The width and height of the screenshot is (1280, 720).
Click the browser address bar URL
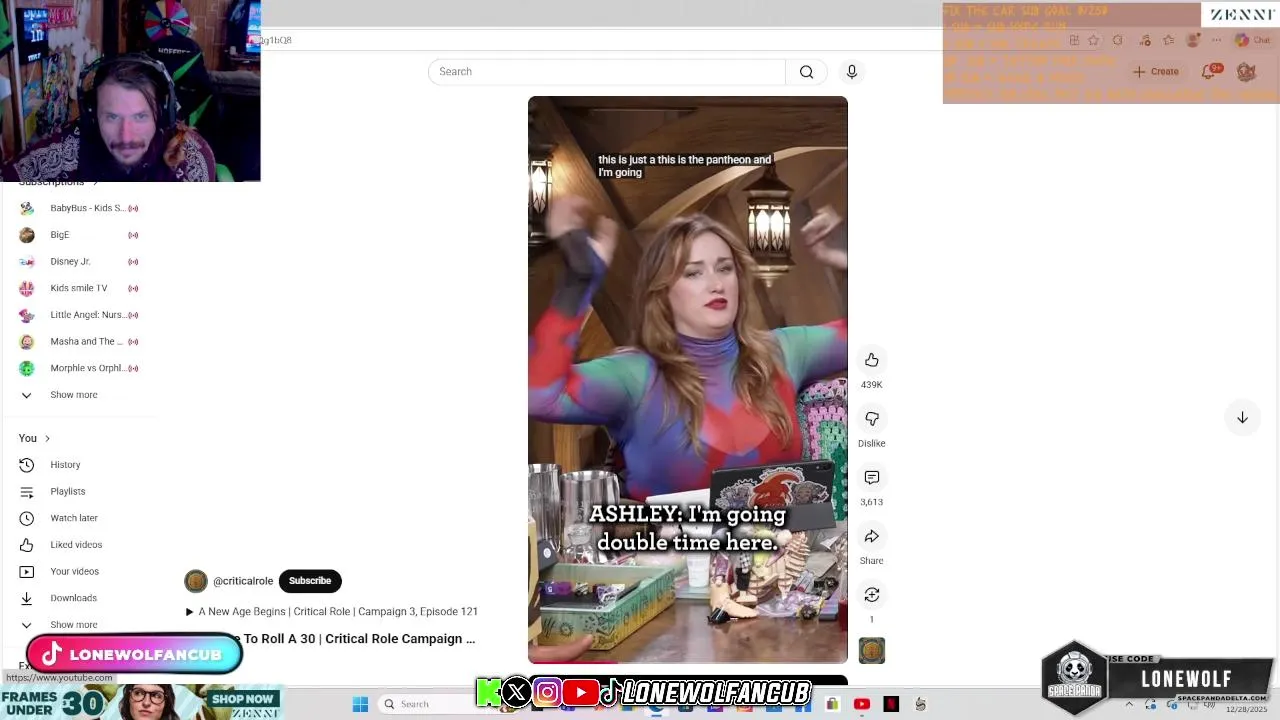pyautogui.click(x=277, y=41)
